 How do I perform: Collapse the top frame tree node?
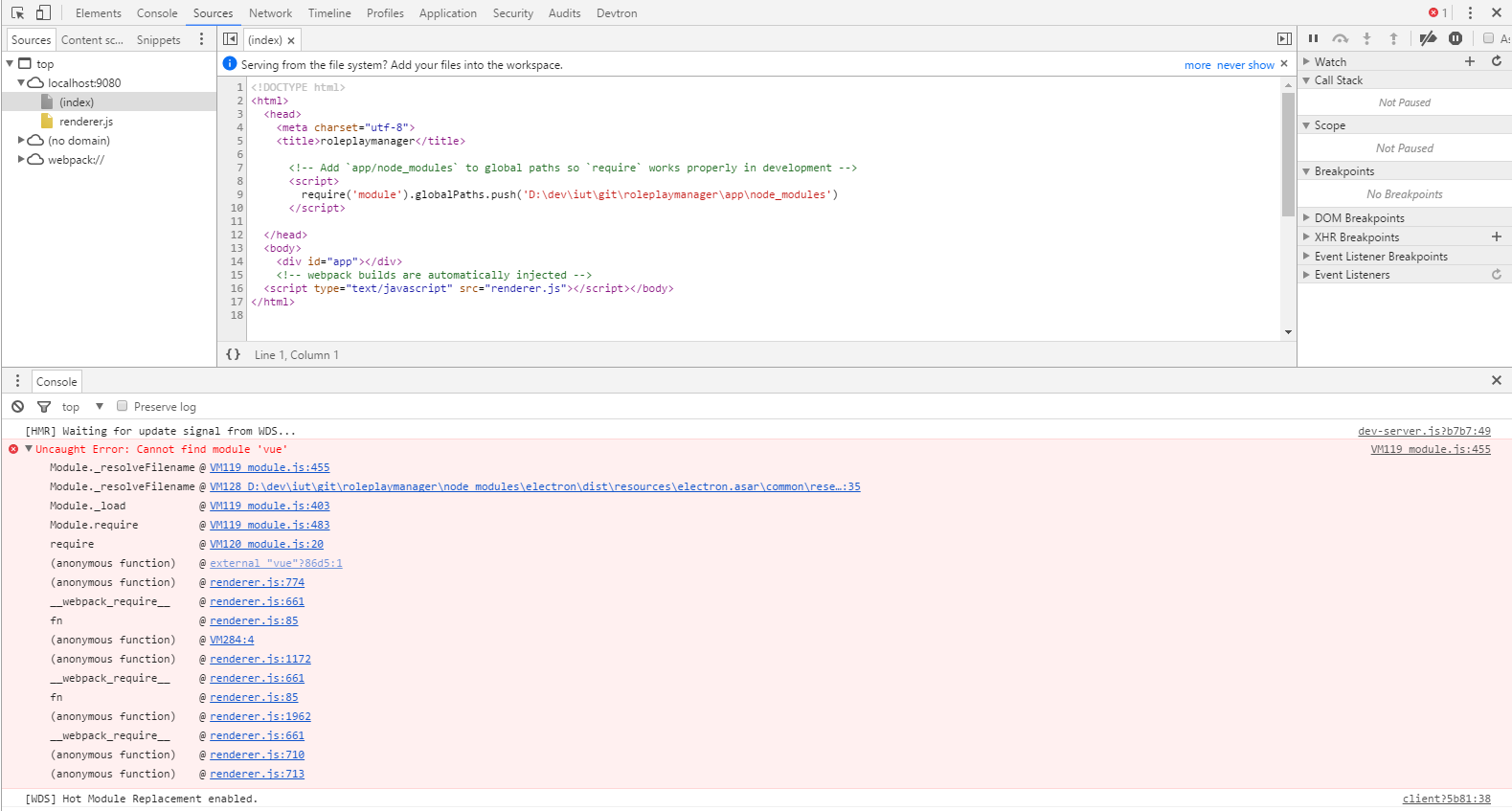coord(11,64)
